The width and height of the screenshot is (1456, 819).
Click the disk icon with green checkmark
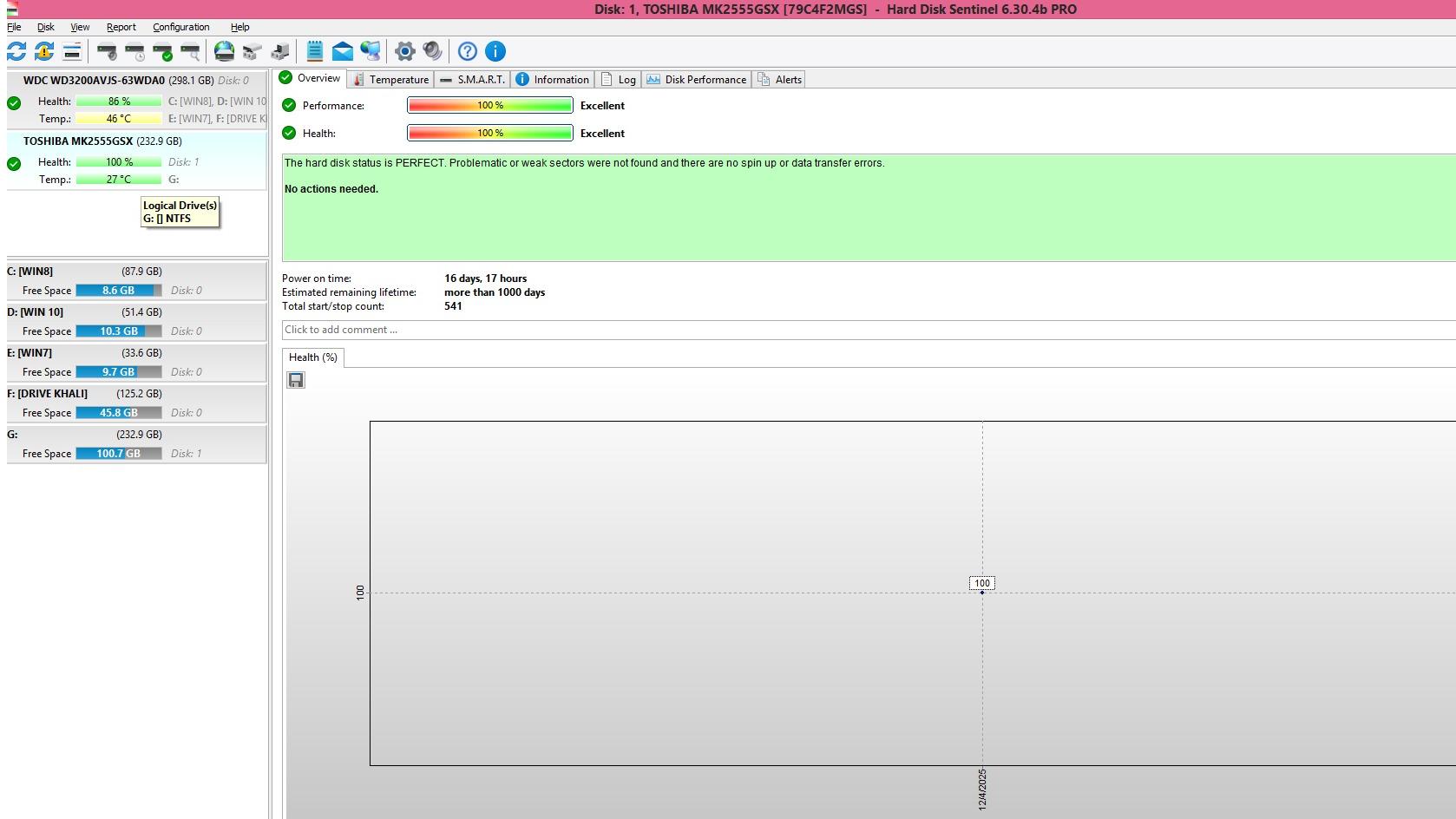[162, 51]
